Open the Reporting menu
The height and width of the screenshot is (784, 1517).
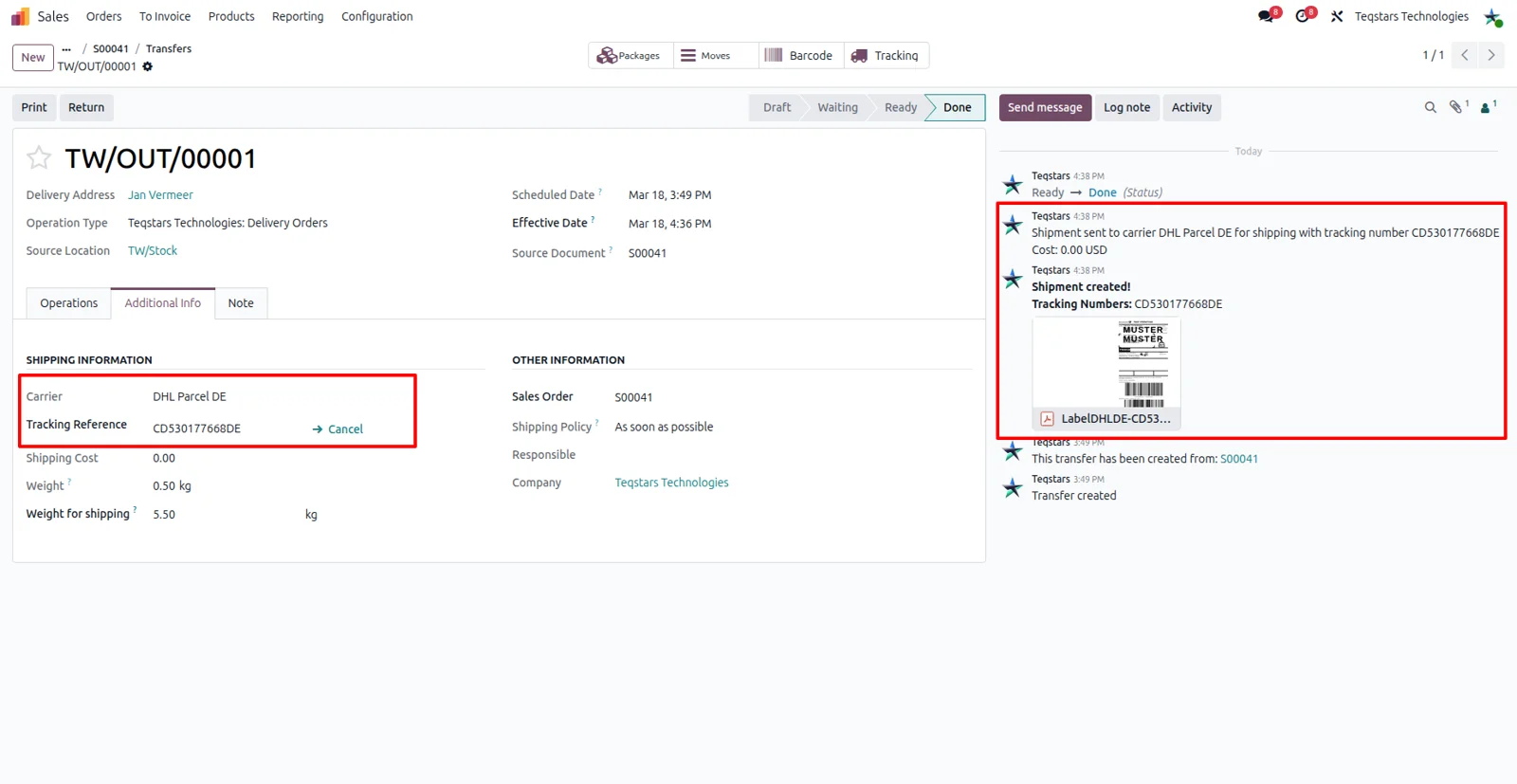pos(298,16)
